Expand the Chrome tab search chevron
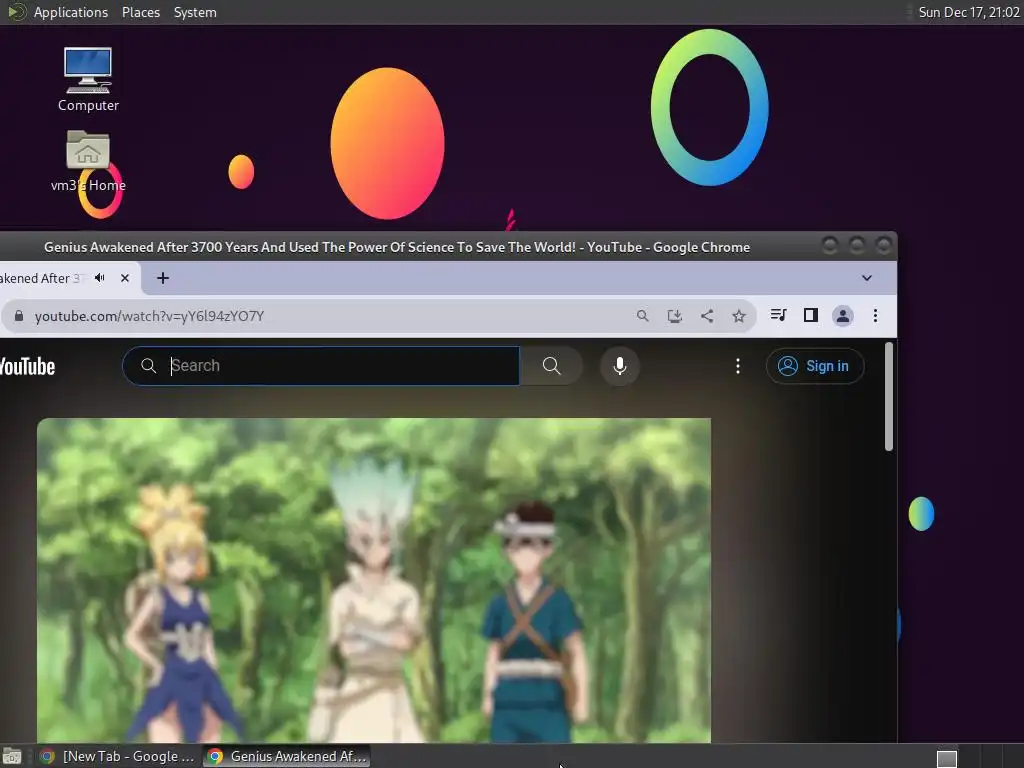The width and height of the screenshot is (1024, 768). coord(867,278)
